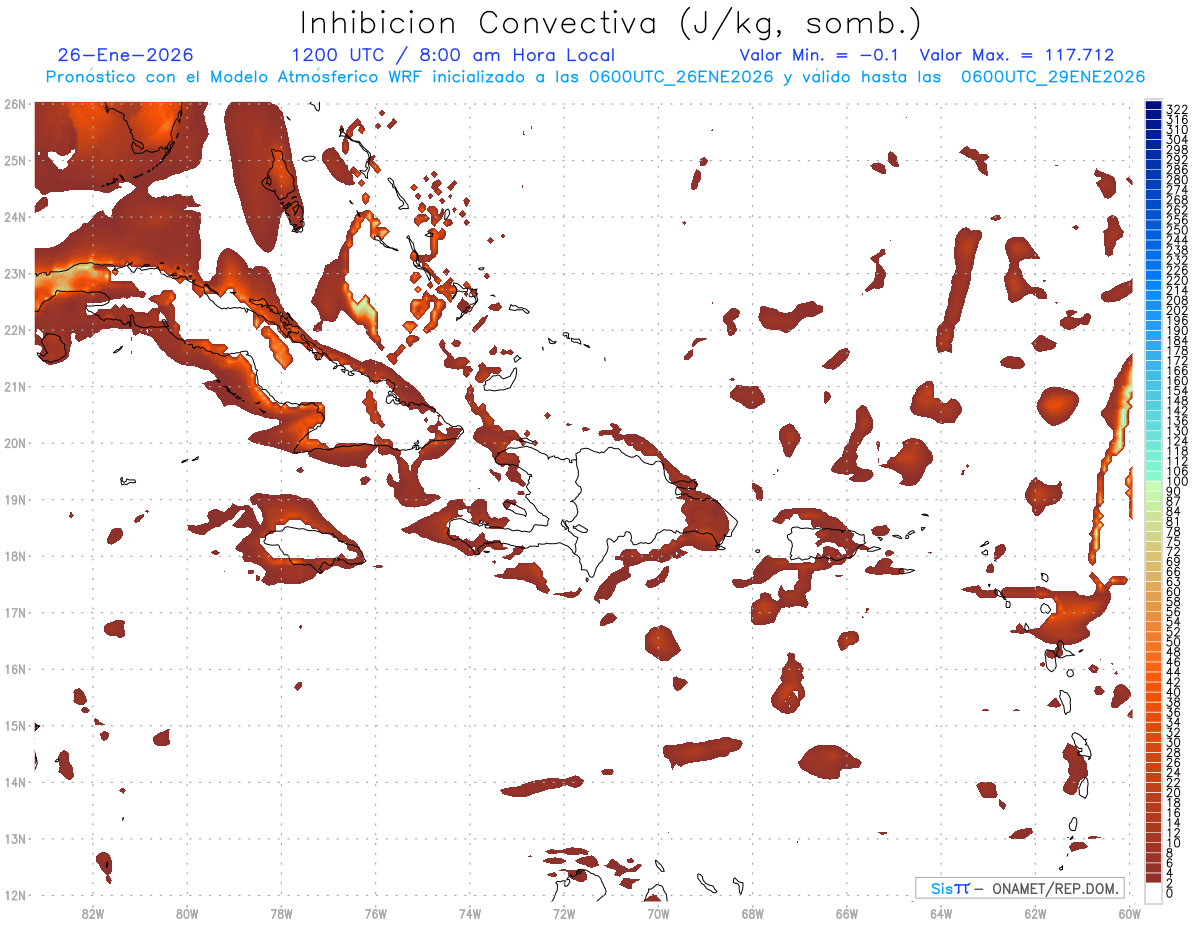Click the colorbar label '322'
The height and width of the screenshot is (927, 1200).
click(x=1177, y=109)
